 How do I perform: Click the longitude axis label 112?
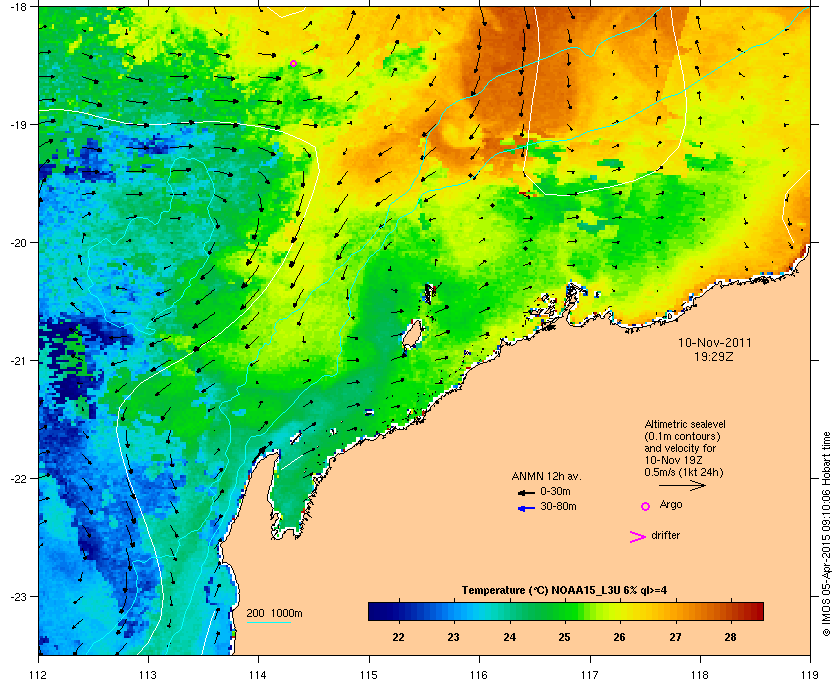39,675
